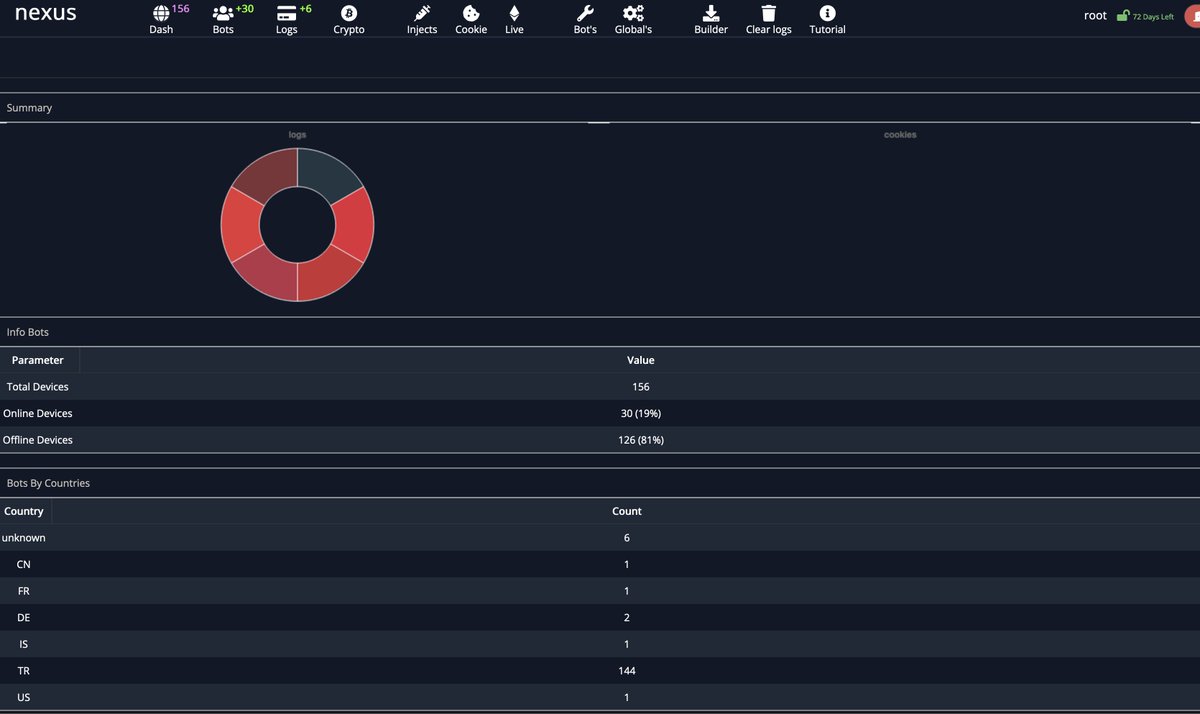This screenshot has height=714, width=1200.
Task: Select the TR country cell
Action: (24, 671)
